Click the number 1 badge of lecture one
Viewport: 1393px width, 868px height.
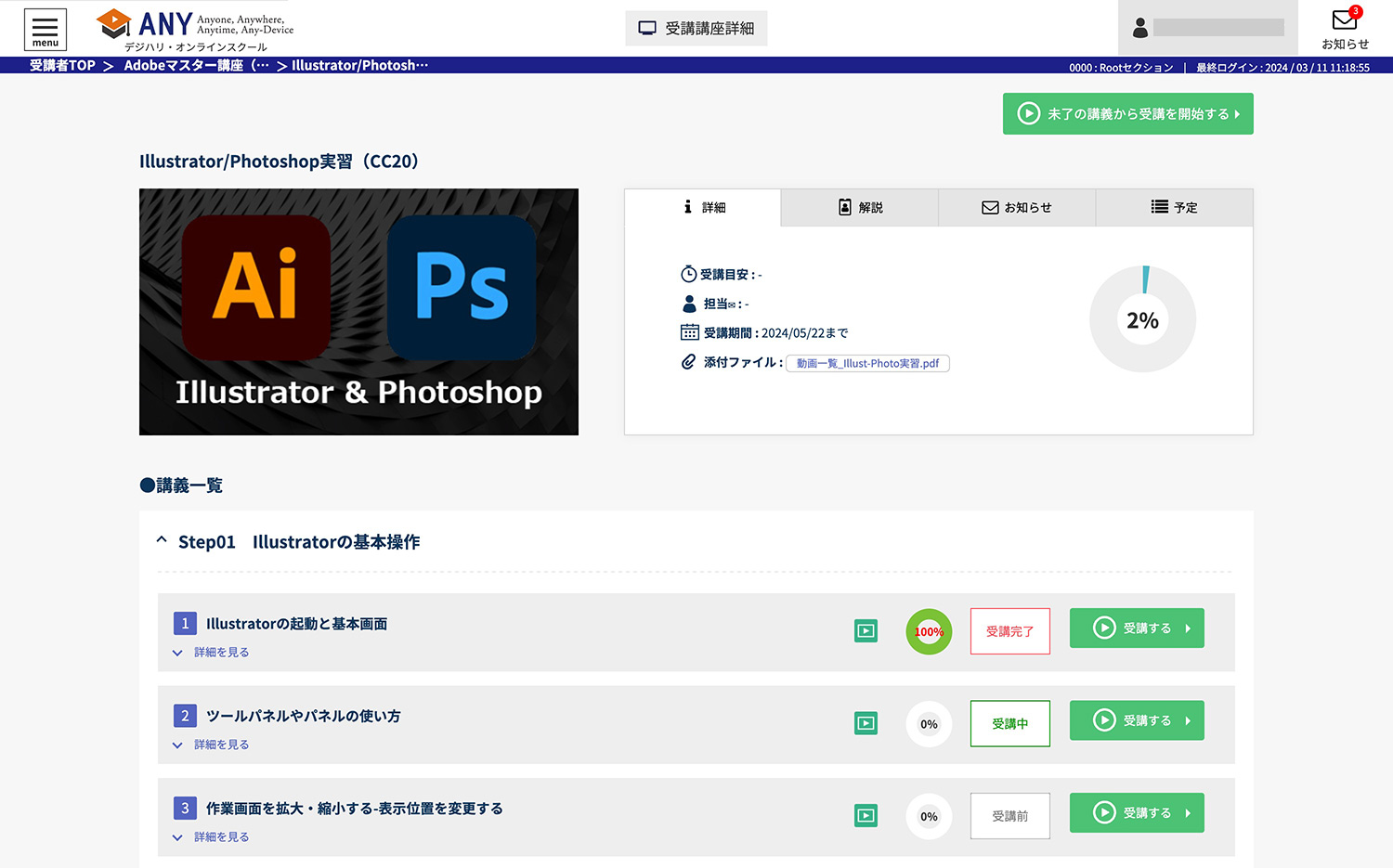click(185, 623)
